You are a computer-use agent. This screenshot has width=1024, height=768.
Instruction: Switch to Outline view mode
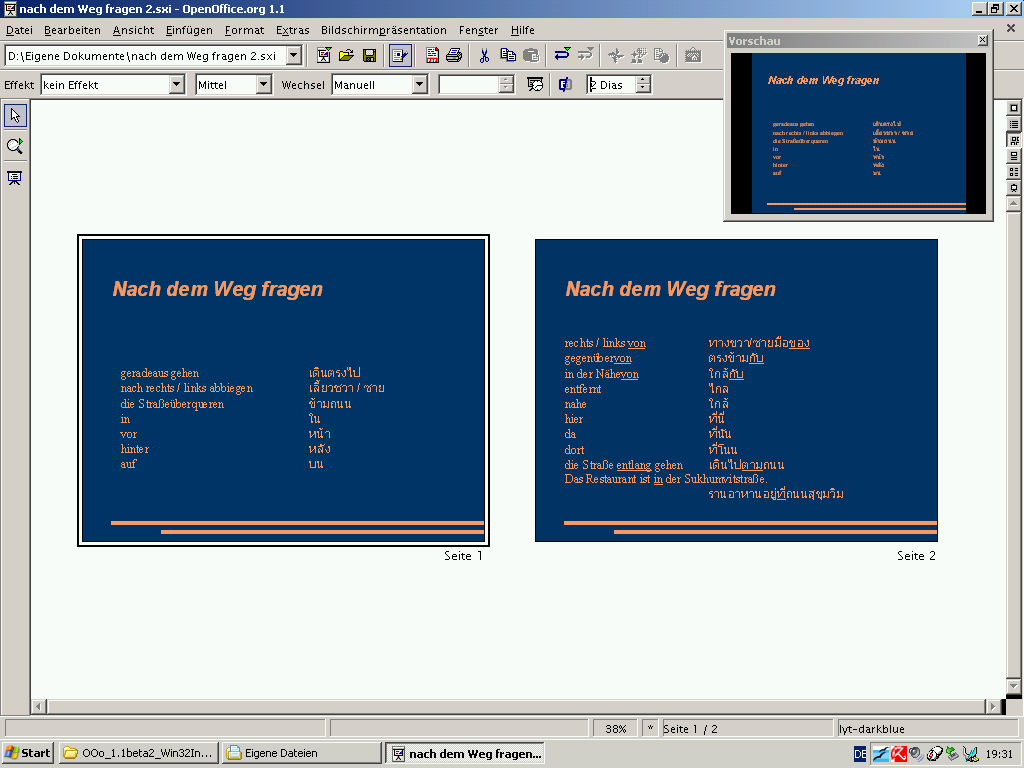[1014, 124]
